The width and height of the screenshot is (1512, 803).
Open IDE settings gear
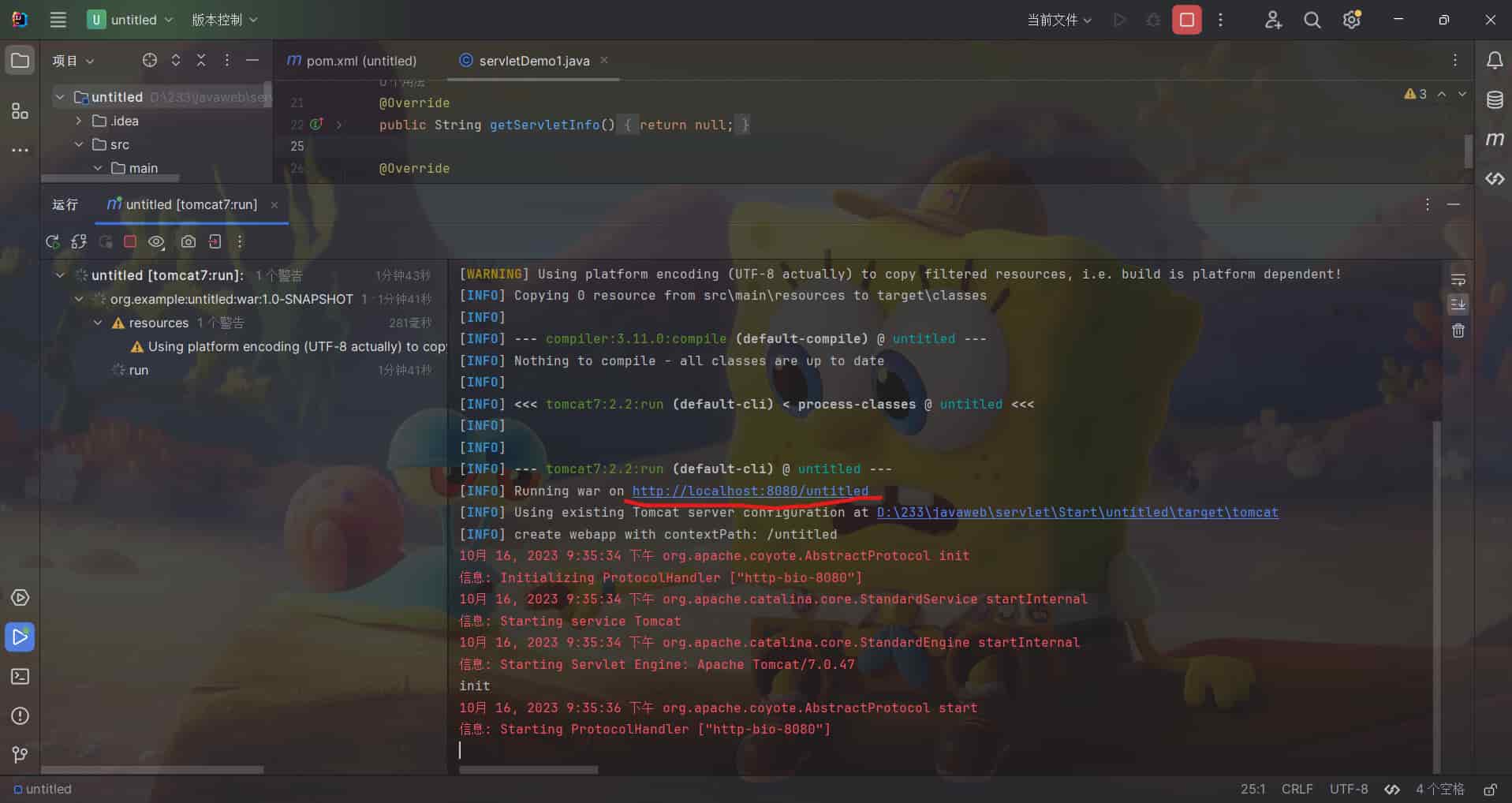coord(1352,20)
